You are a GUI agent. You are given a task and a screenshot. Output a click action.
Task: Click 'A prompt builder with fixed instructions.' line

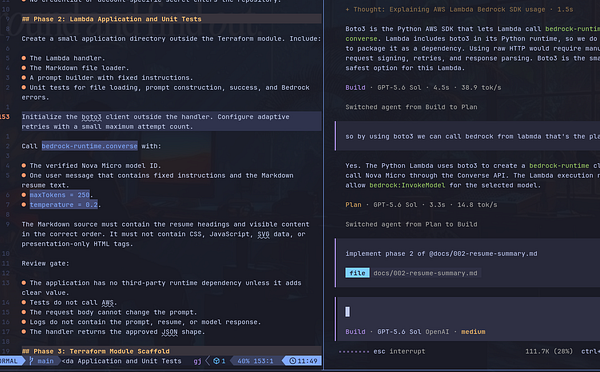click(x=111, y=78)
